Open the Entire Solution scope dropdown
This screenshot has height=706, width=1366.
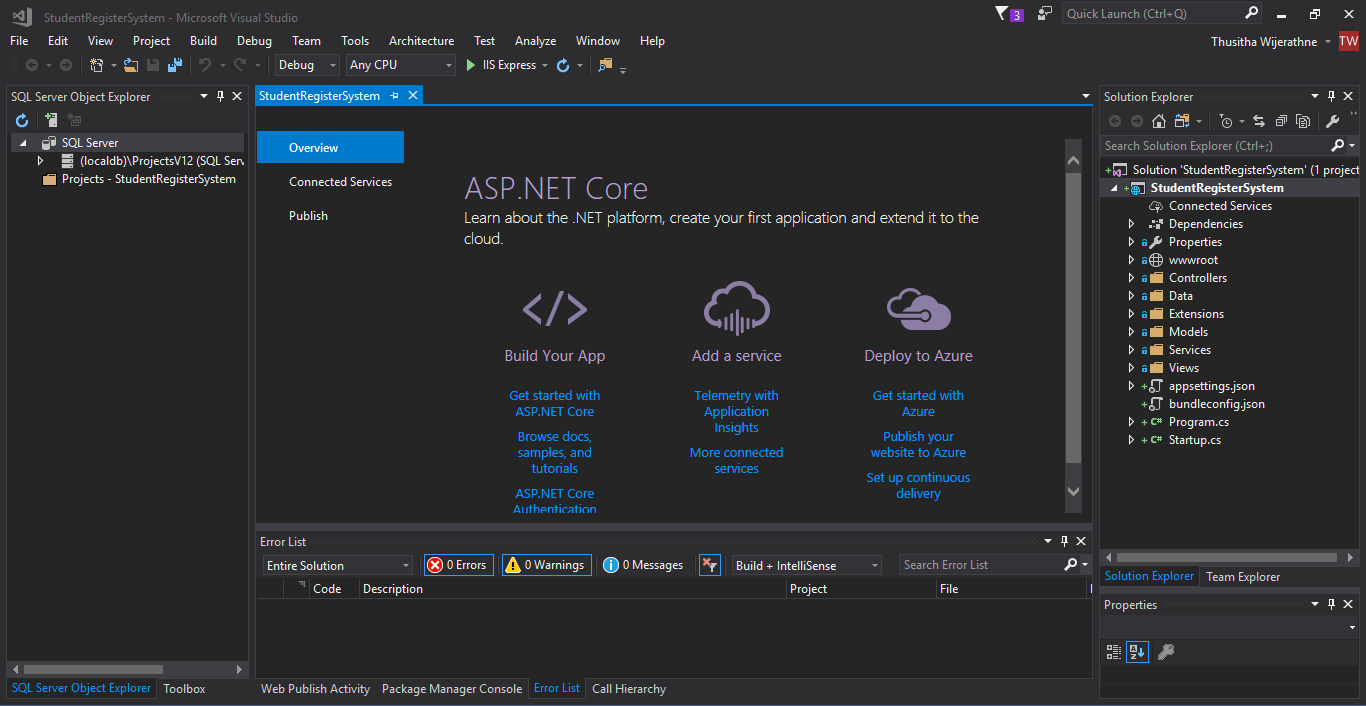point(338,565)
